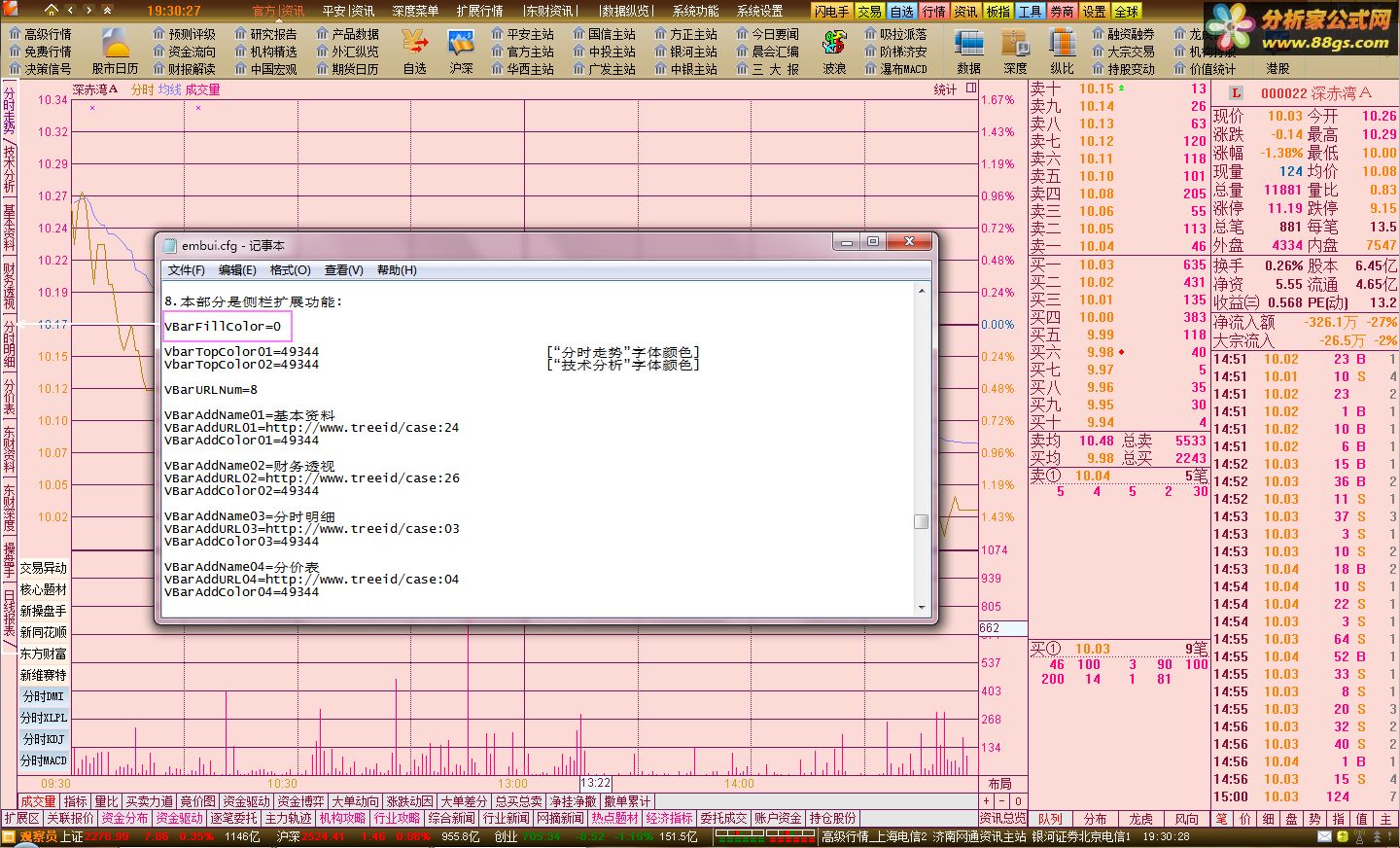The width and height of the screenshot is (1400, 848).
Task: Click the 扩展区 button at bottom-left
Action: click(22, 819)
